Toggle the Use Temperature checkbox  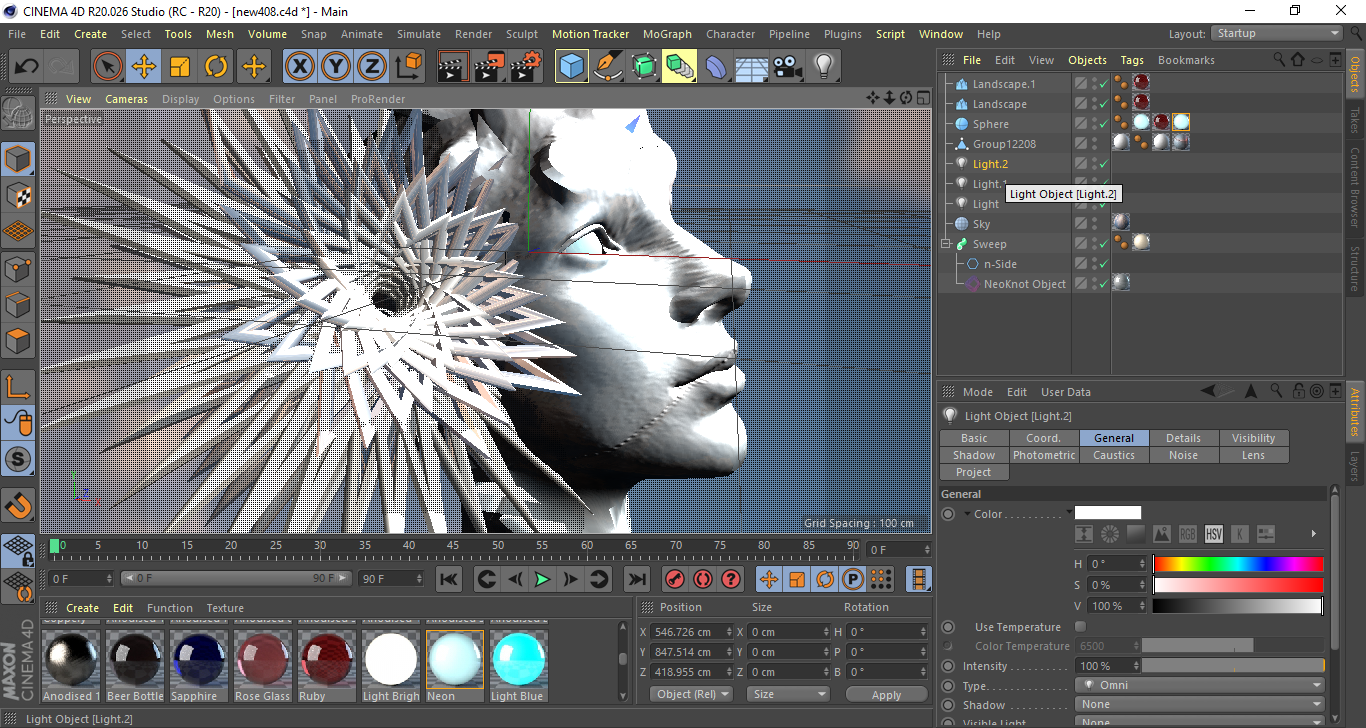tap(1080, 626)
